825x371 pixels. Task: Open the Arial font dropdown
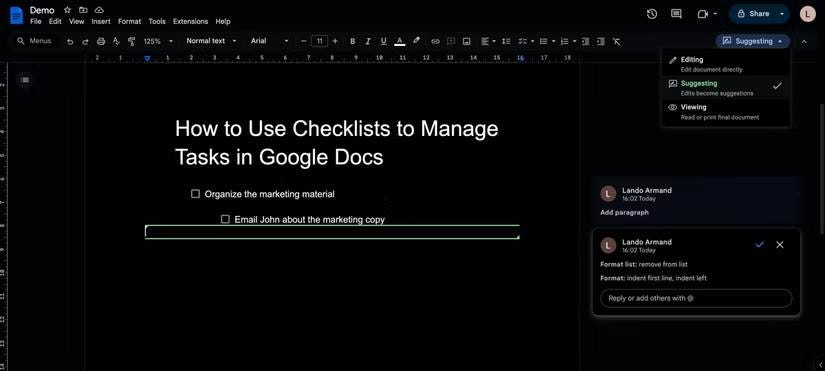pos(270,41)
